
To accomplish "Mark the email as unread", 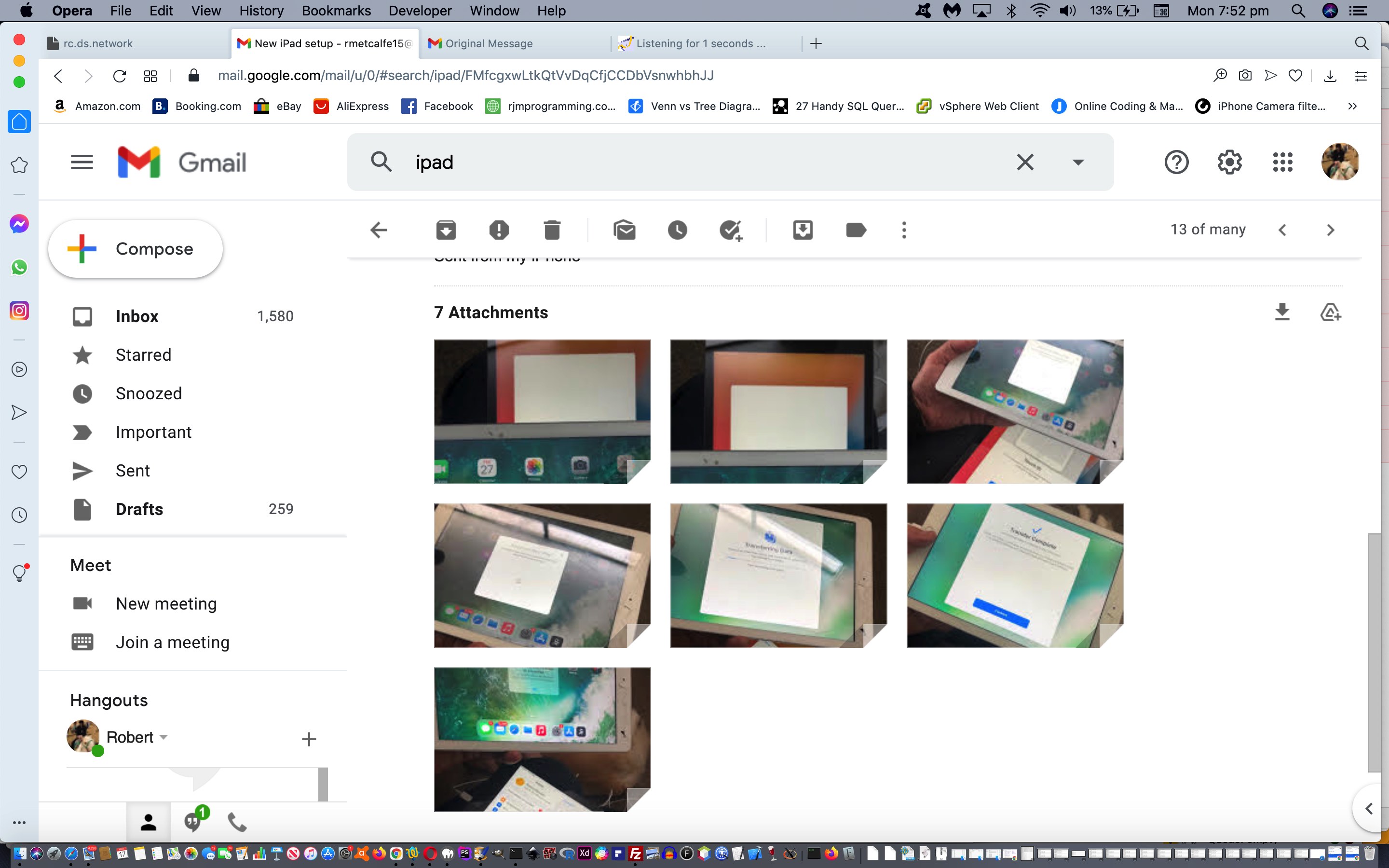I will pos(624,230).
